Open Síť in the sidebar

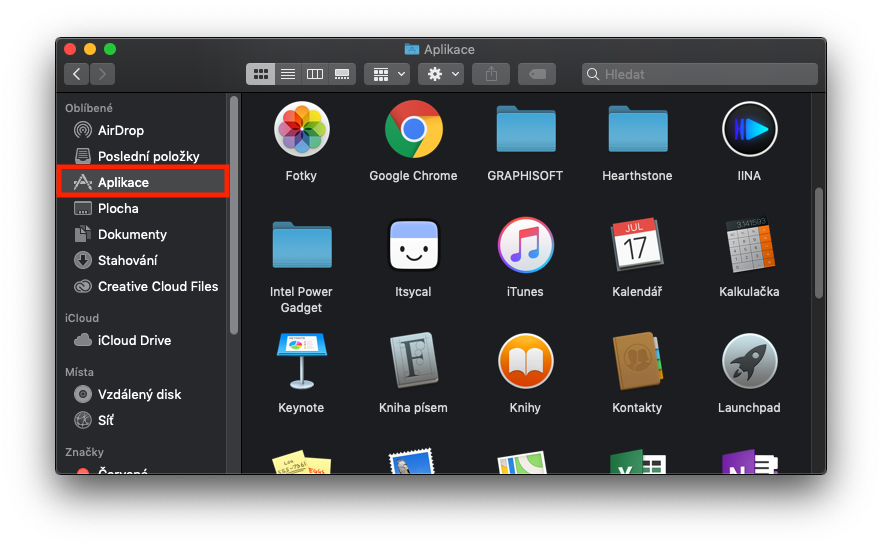click(143, 420)
